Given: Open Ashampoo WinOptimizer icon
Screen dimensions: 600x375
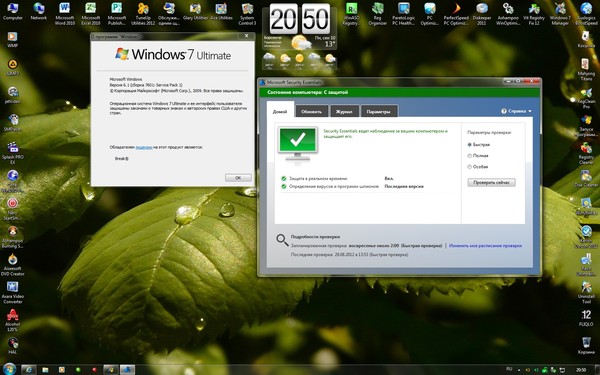Looking at the screenshot, I should (x=508, y=13).
